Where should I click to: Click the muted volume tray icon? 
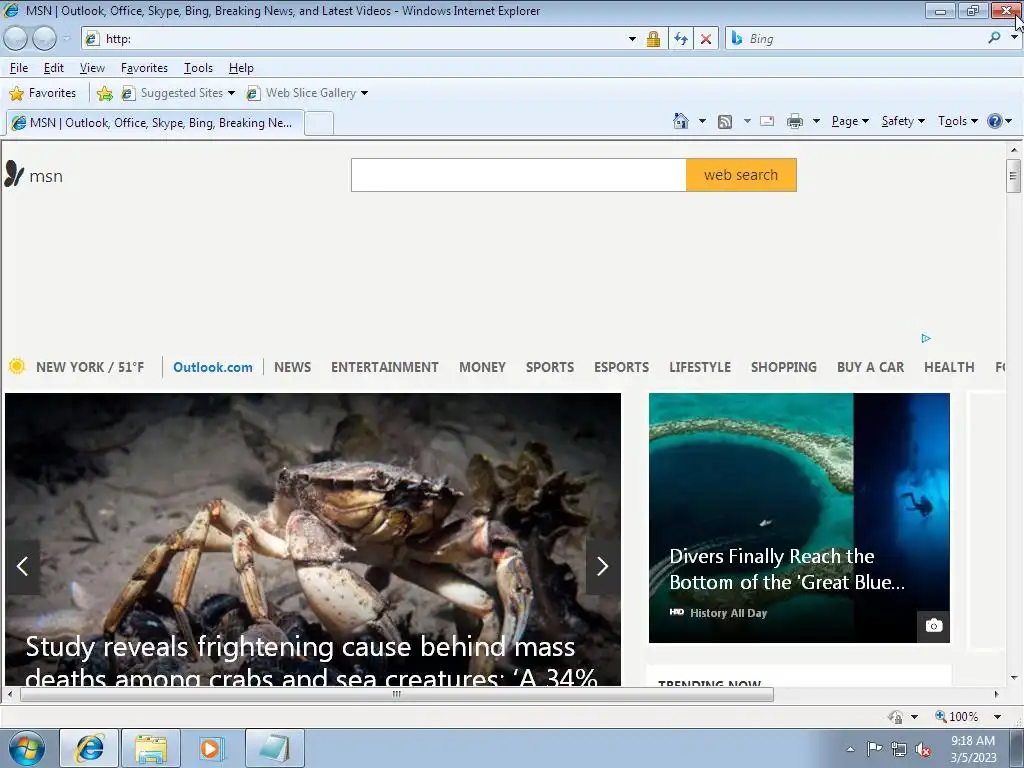923,749
